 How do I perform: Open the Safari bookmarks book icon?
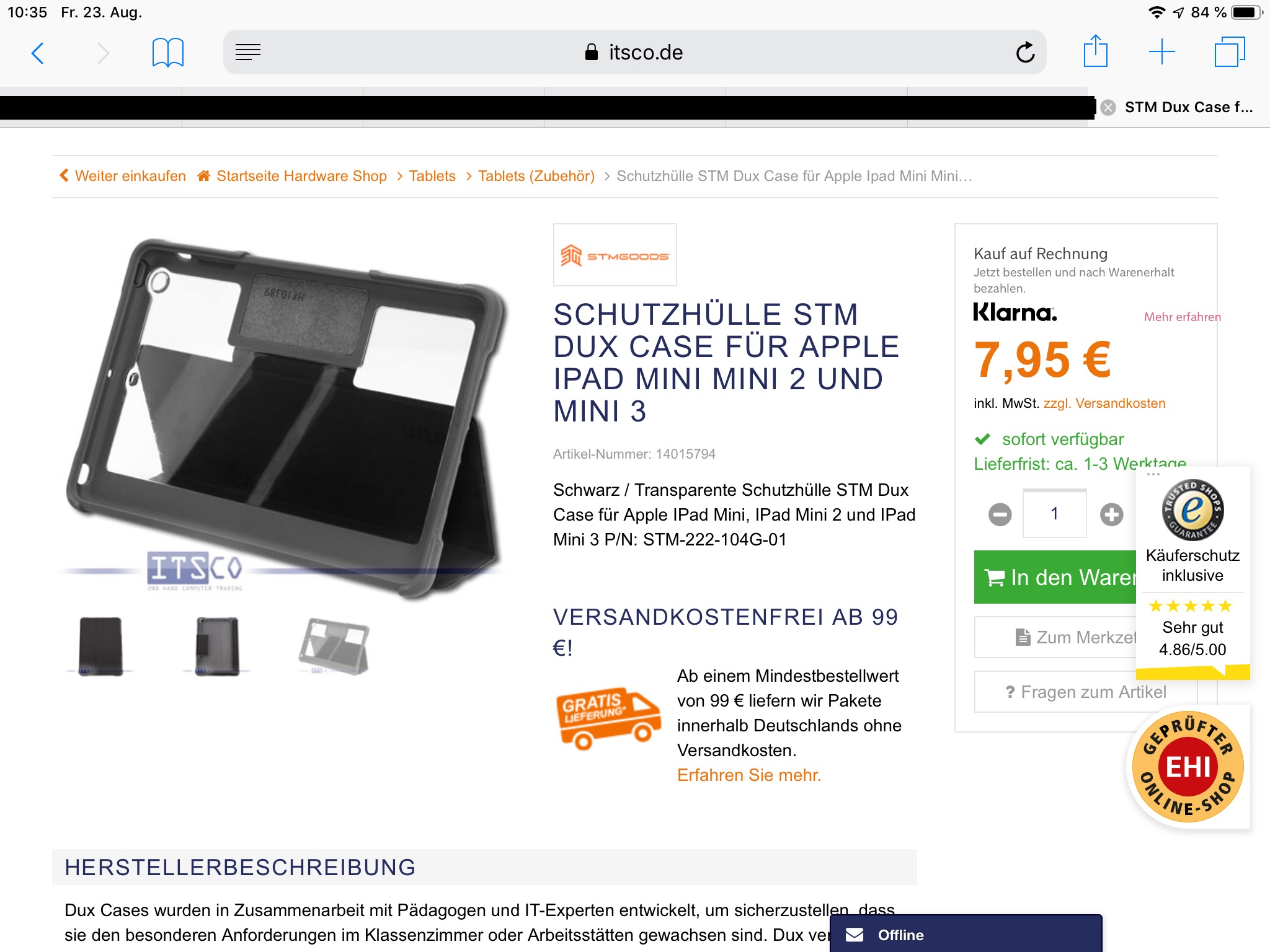(168, 53)
